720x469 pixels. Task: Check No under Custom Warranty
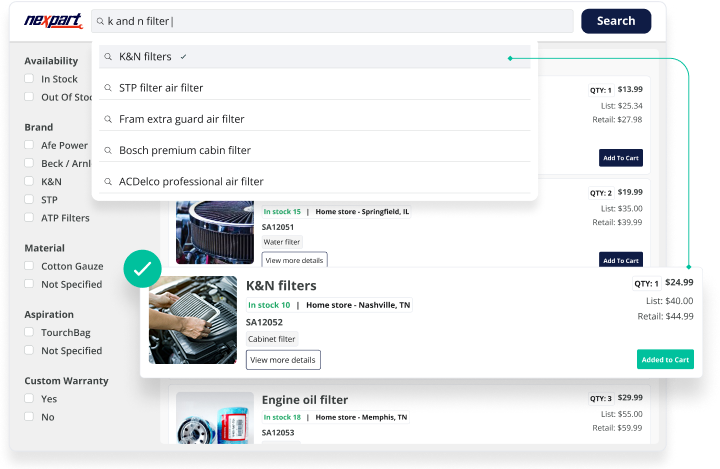[x=29, y=417]
